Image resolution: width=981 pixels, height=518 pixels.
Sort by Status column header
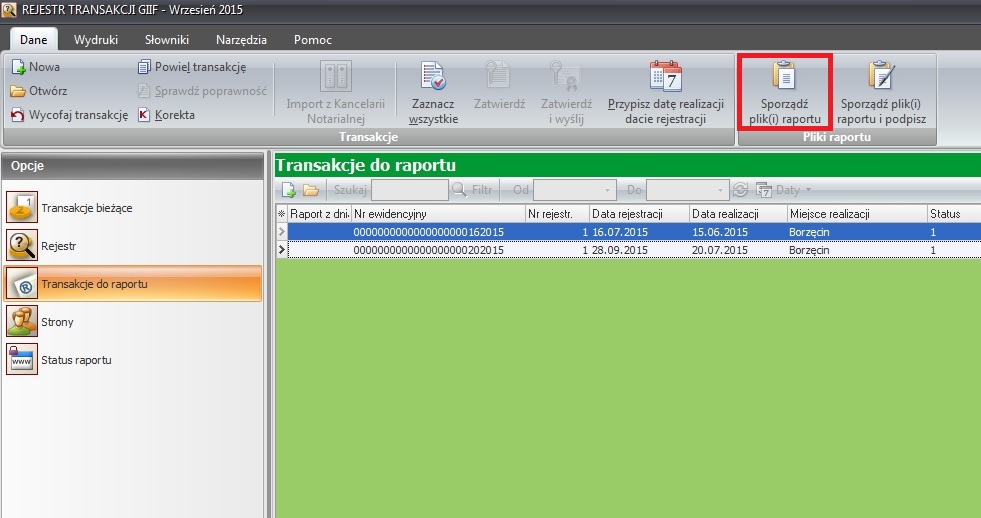pyautogui.click(x=954, y=214)
